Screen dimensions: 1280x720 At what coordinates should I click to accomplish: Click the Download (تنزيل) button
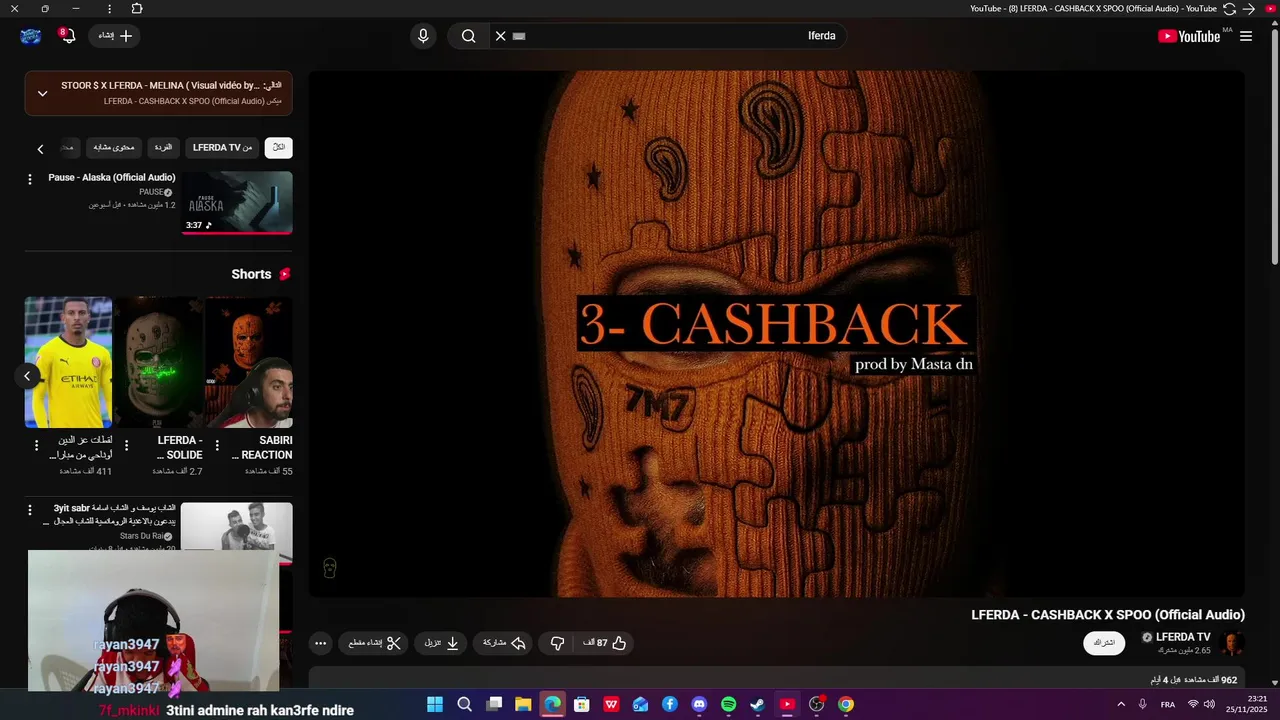[x=441, y=643]
